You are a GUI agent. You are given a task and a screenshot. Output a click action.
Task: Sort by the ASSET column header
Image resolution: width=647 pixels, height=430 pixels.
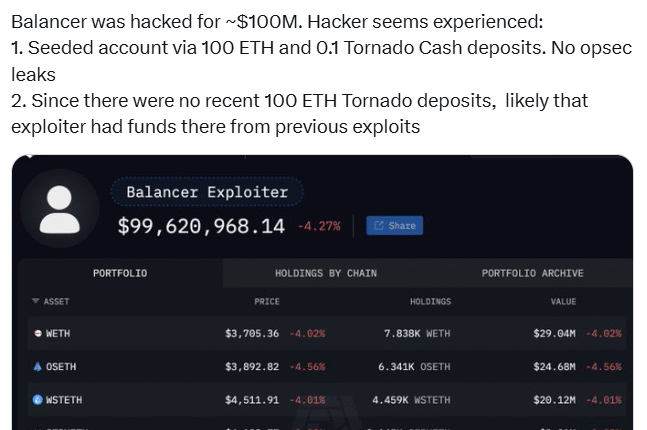[x=56, y=301]
